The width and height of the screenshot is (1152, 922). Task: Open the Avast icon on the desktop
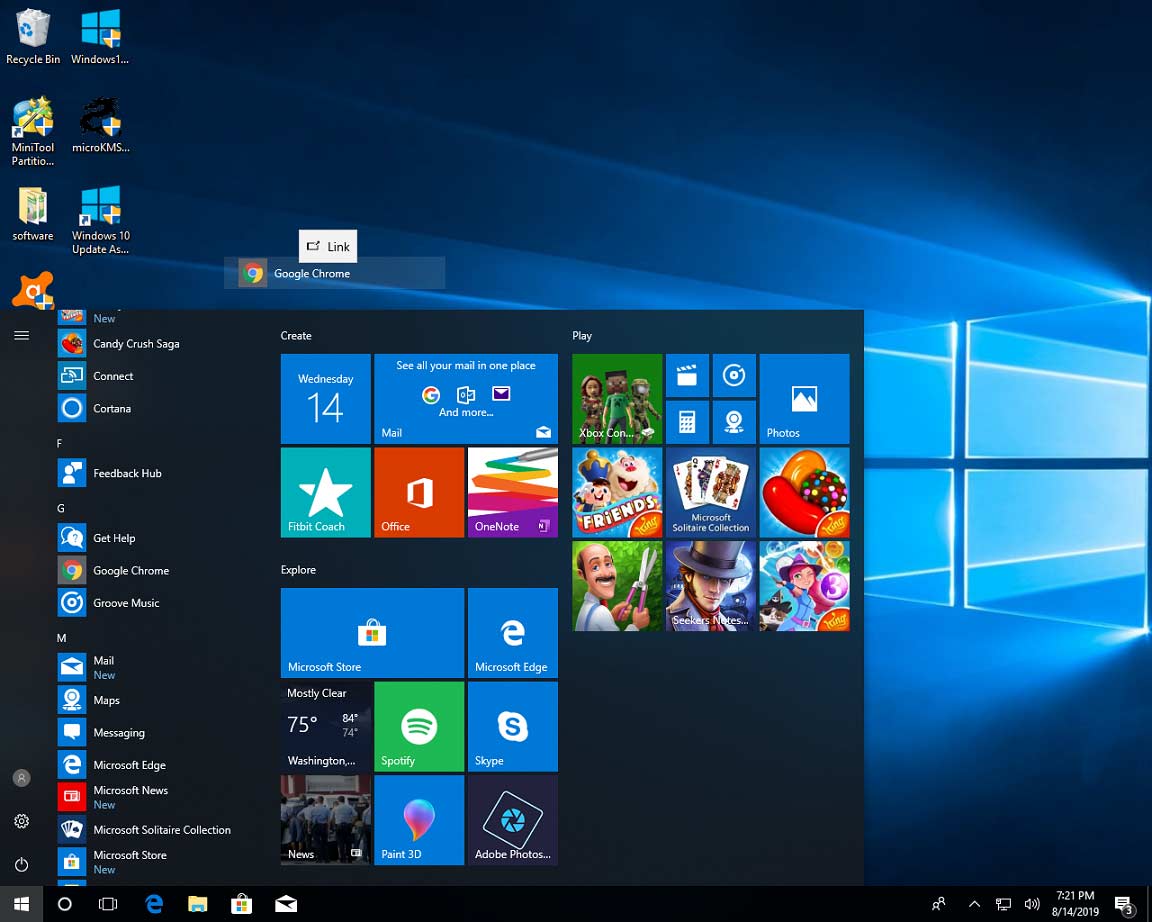coord(32,290)
